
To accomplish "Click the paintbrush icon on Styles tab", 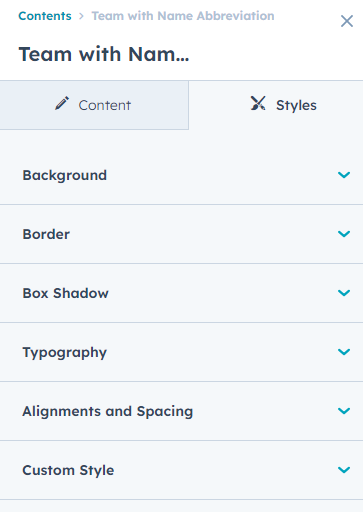I will coord(258,103).
